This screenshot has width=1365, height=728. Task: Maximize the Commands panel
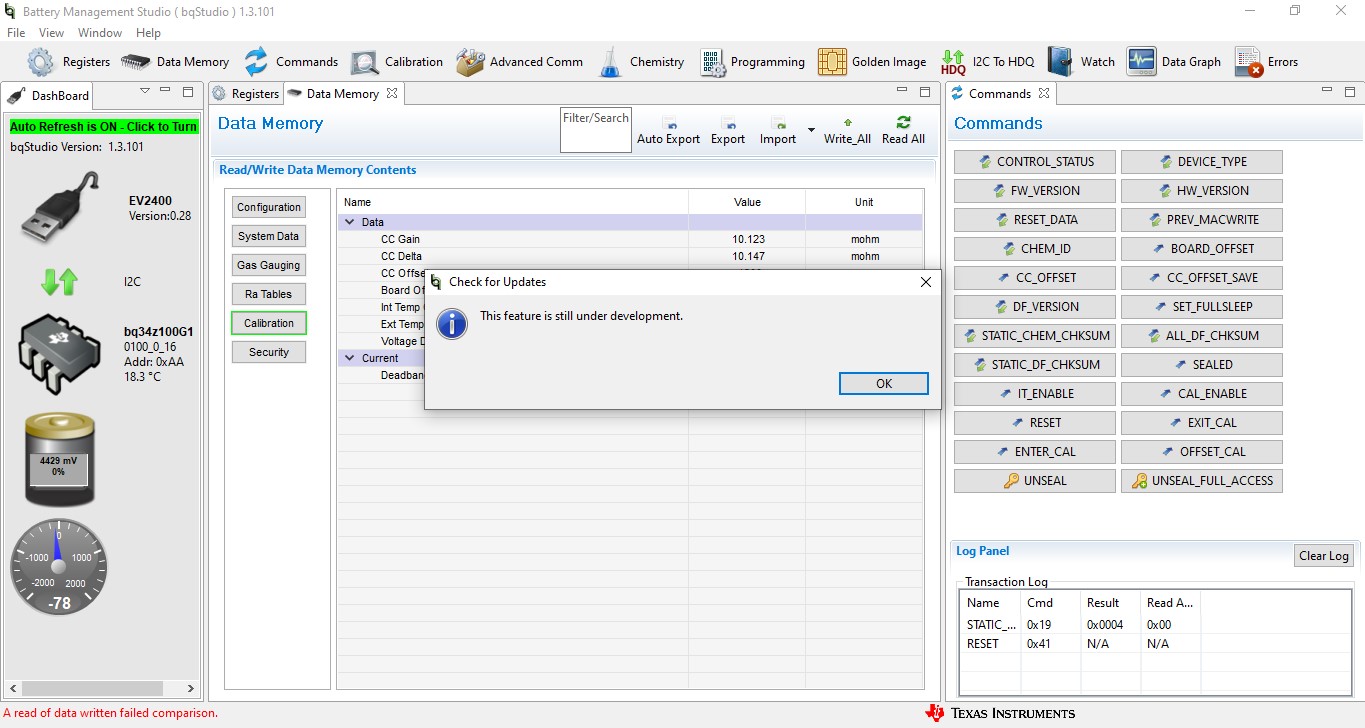click(1351, 92)
